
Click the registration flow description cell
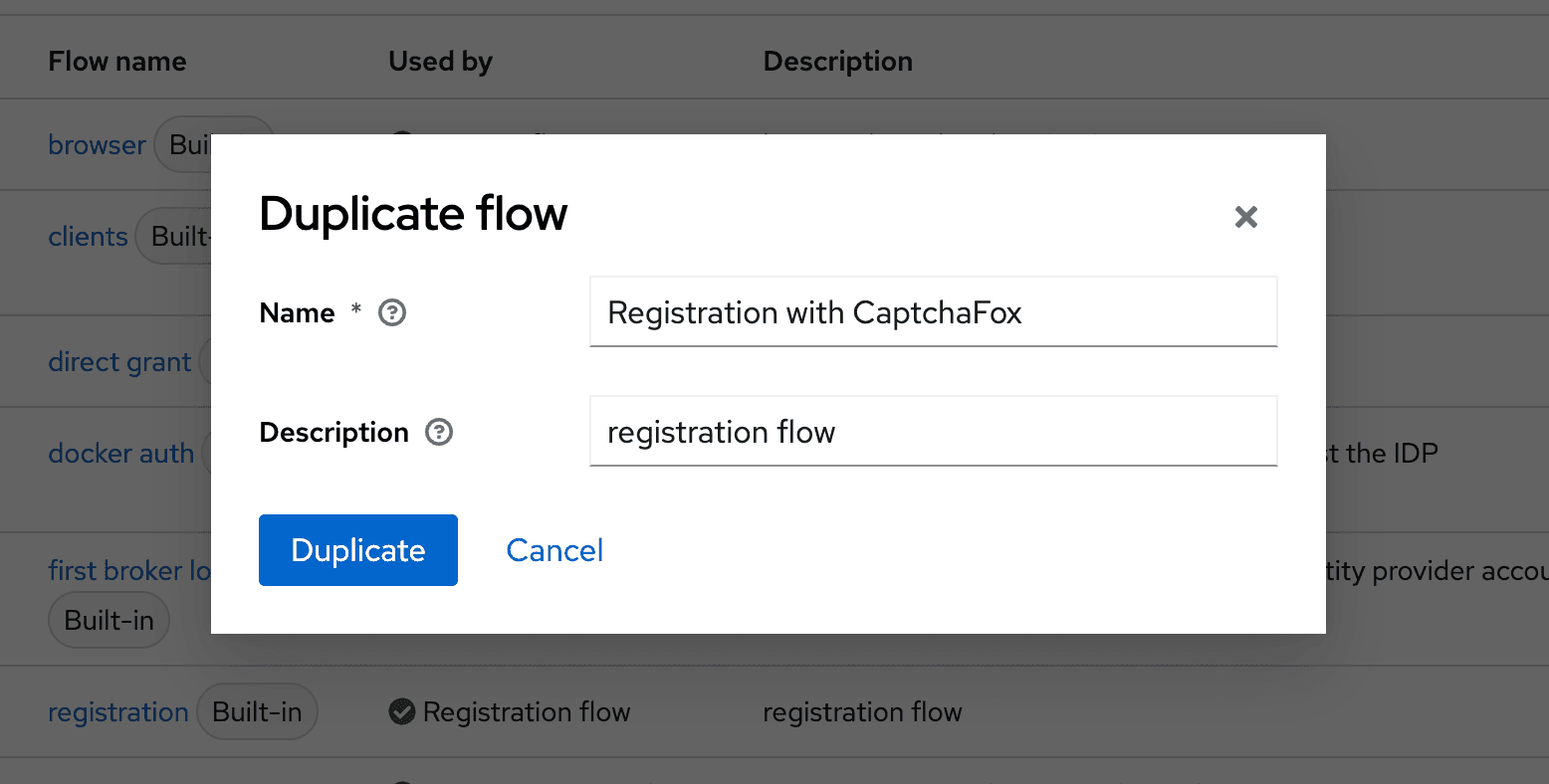[x=862, y=711]
